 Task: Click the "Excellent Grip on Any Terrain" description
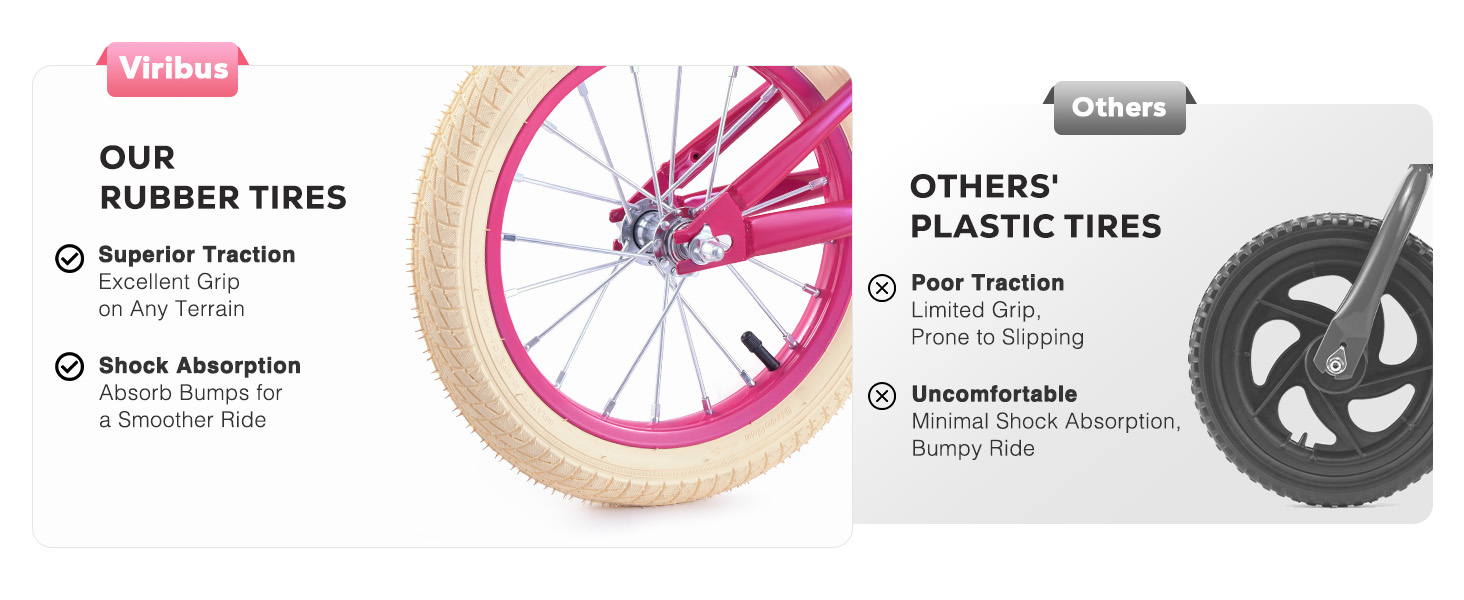pyautogui.click(x=171, y=296)
